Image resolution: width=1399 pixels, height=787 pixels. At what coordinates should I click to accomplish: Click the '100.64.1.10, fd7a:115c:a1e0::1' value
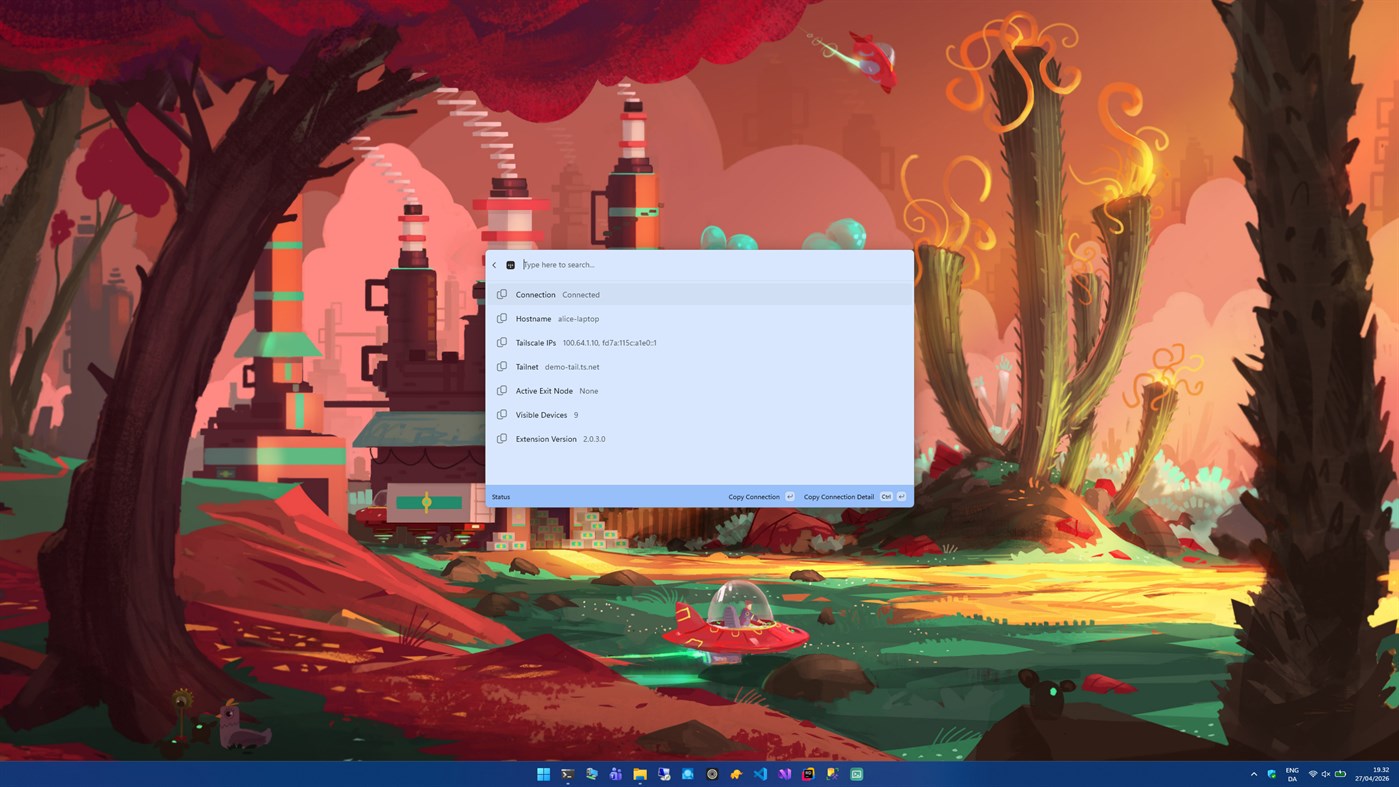point(609,343)
